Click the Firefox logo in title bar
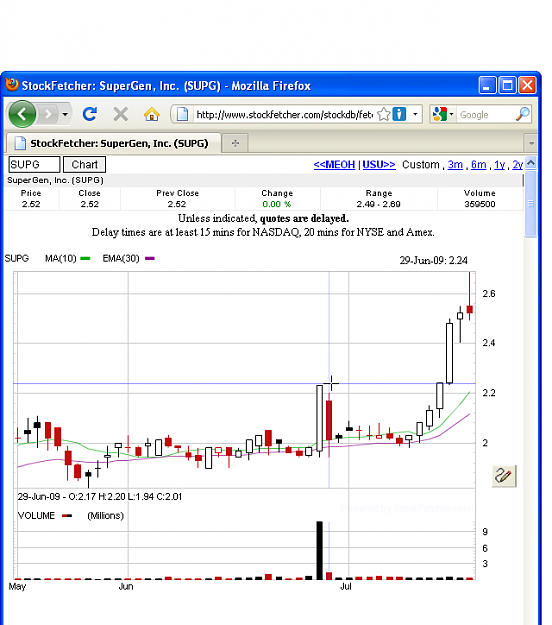Screen dimensions: 552x625 [12, 85]
